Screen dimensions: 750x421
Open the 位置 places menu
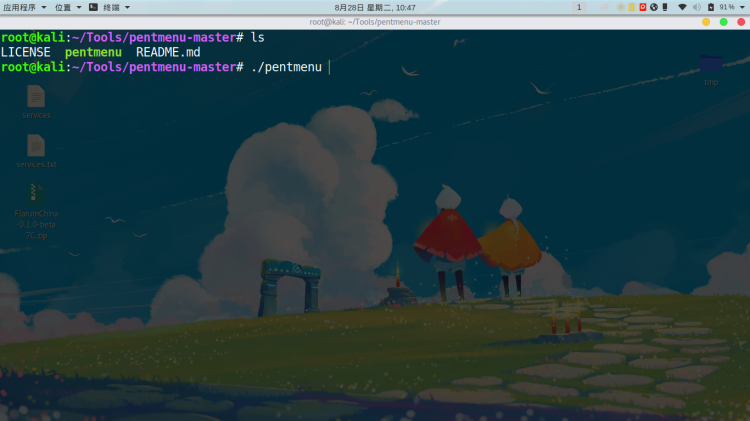coord(63,7)
